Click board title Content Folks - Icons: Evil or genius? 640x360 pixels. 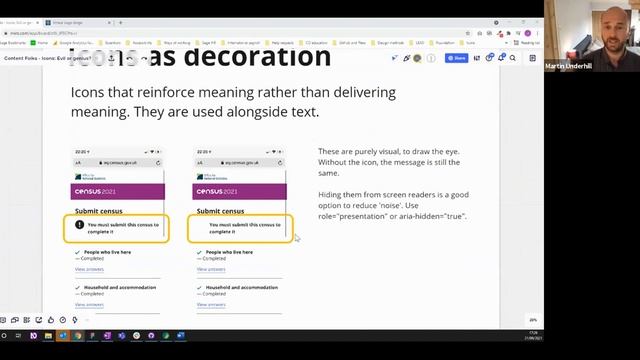[48, 58]
